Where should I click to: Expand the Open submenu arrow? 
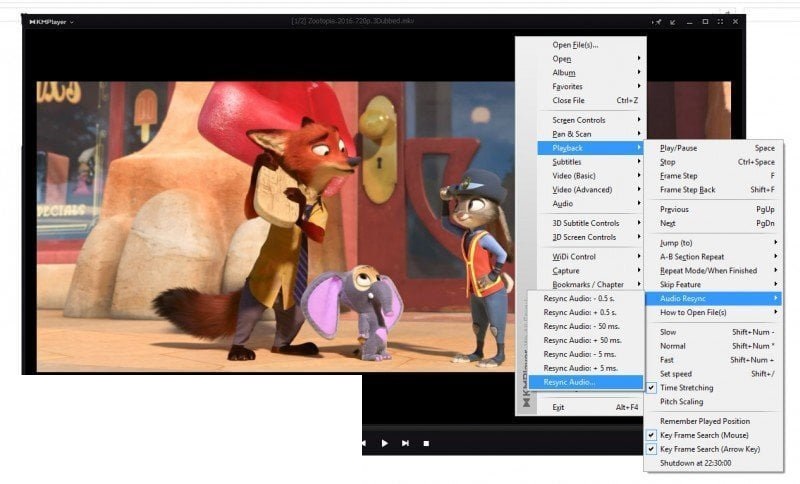coord(639,59)
